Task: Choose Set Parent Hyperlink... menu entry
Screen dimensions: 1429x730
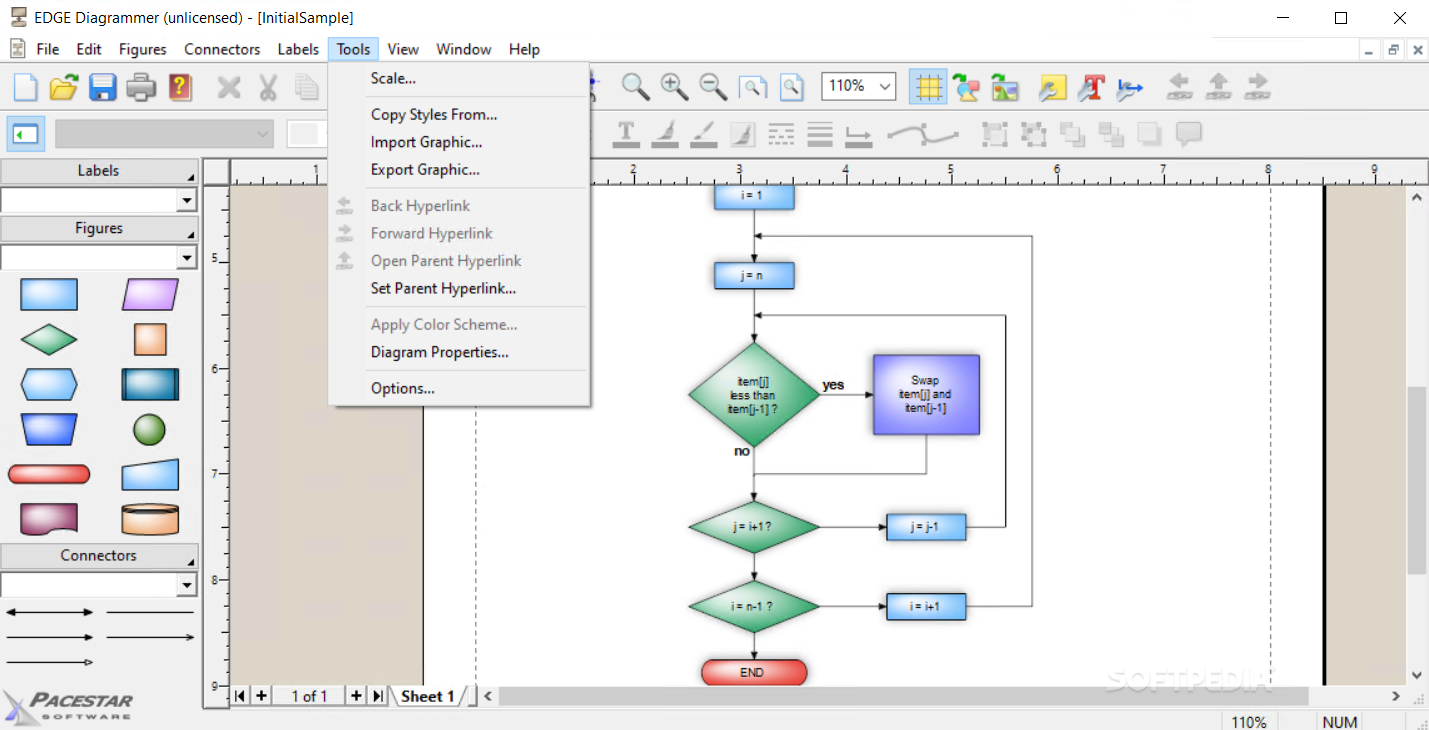Action: [443, 288]
